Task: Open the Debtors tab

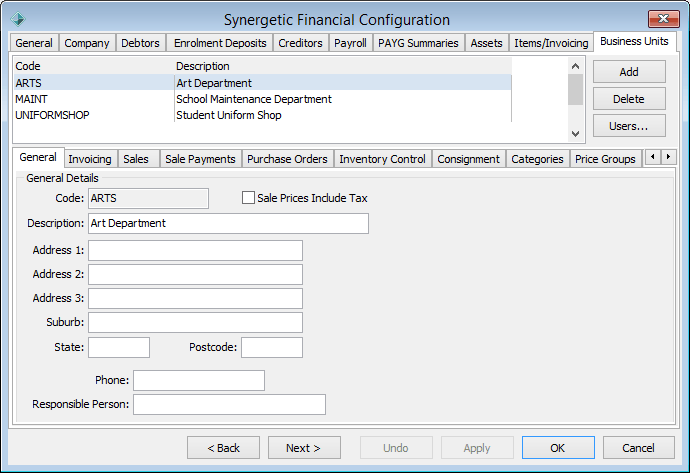Action: (140, 43)
